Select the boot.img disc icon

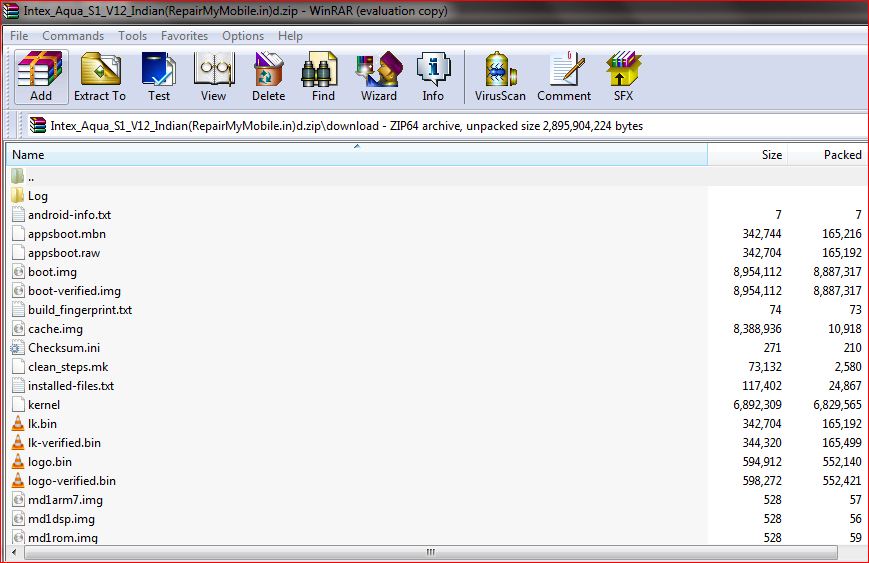[x=18, y=272]
